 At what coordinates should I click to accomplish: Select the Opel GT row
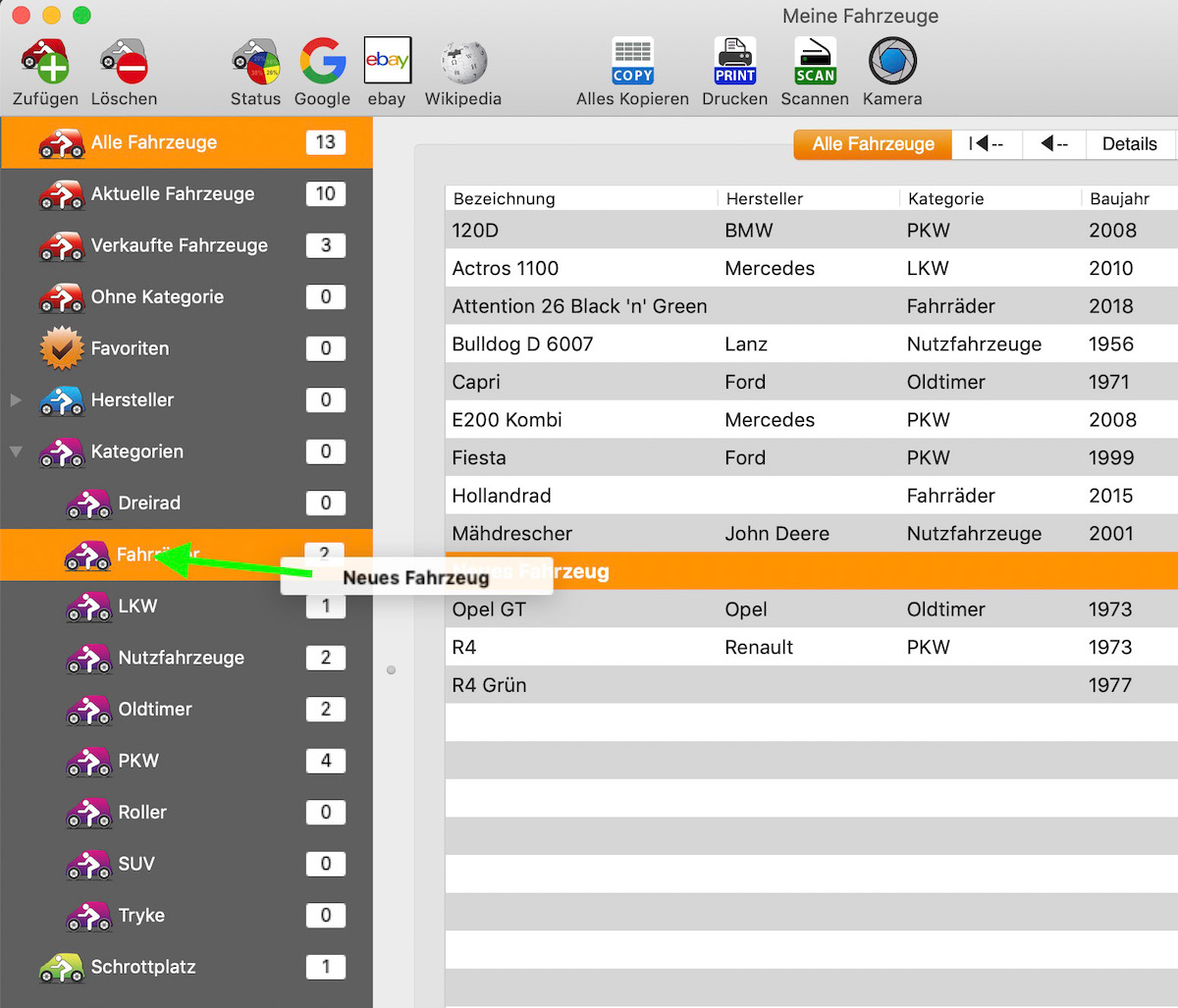coord(812,610)
